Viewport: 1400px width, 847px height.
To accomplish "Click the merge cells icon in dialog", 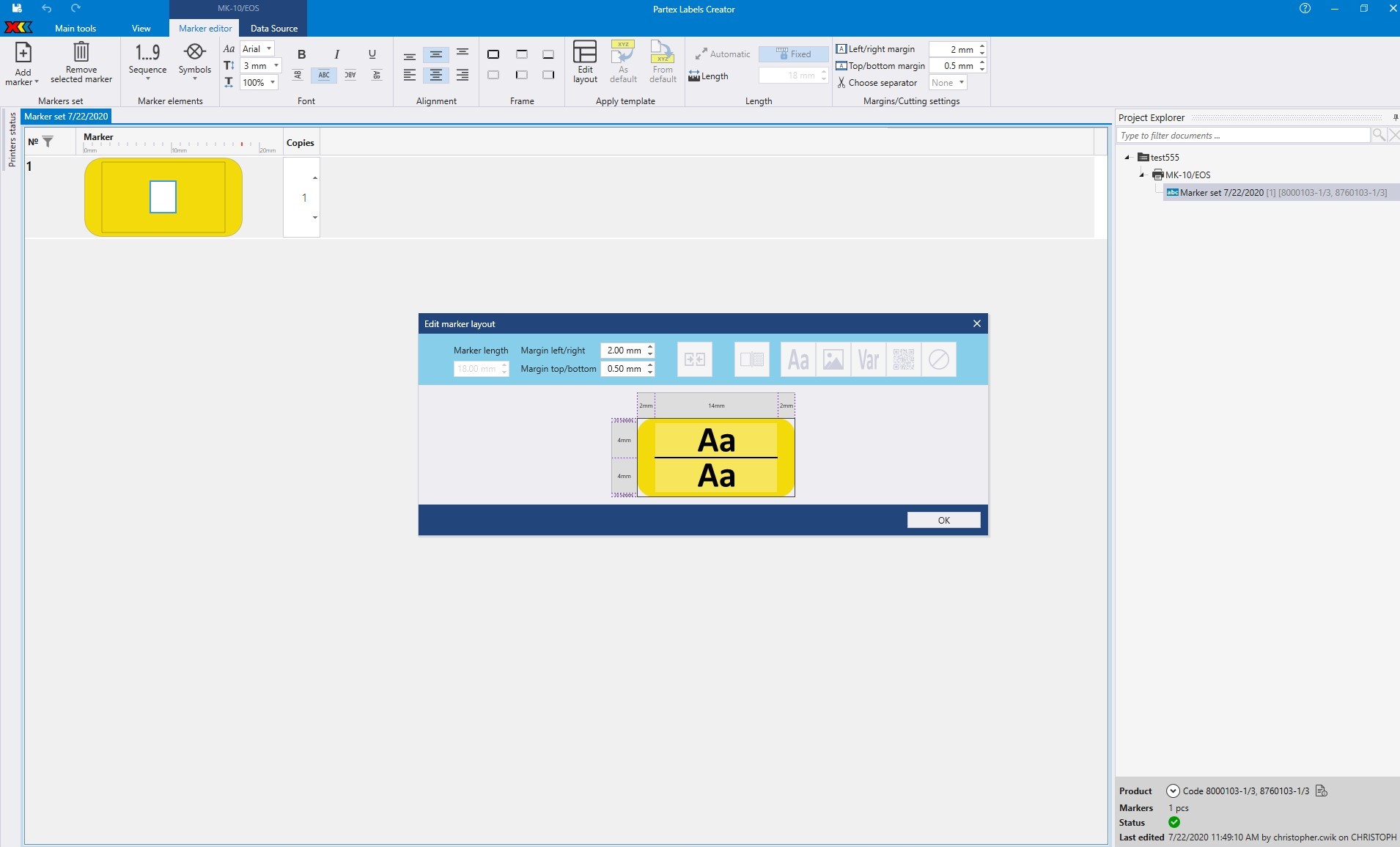I will tap(695, 359).
